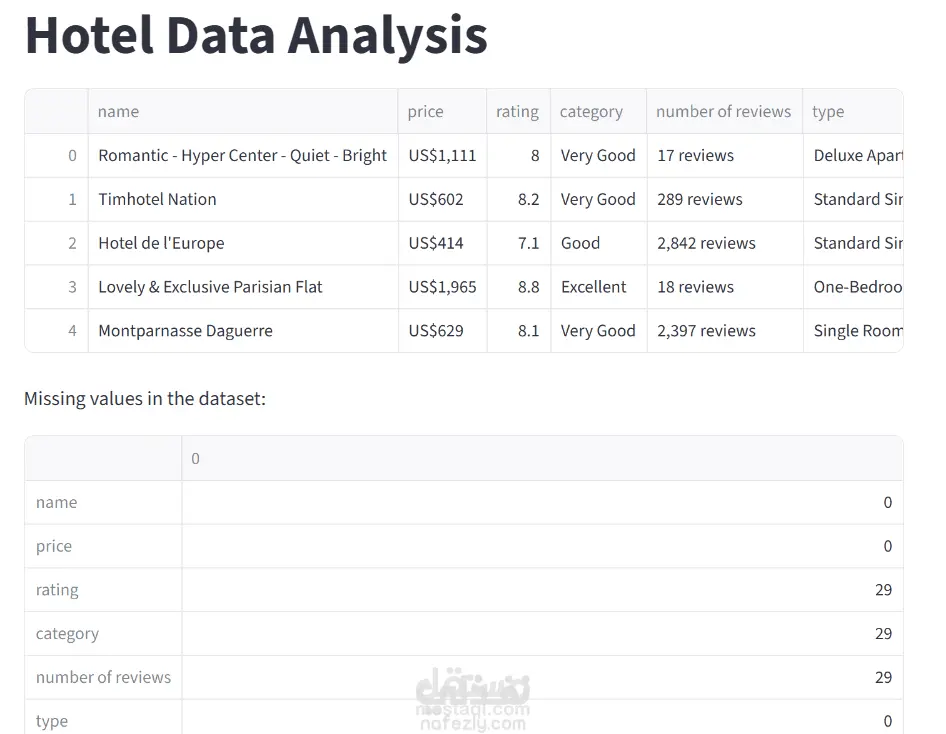The height and width of the screenshot is (734, 946).
Task: Select the 'Hotel Data Analysis' page title
Action: click(256, 35)
